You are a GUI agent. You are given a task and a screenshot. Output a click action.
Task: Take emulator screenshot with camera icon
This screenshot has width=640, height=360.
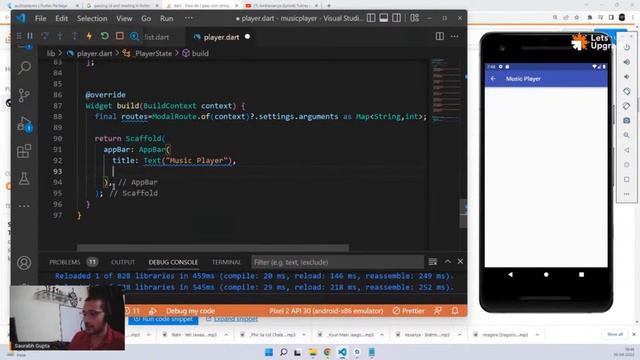(x=627, y=120)
